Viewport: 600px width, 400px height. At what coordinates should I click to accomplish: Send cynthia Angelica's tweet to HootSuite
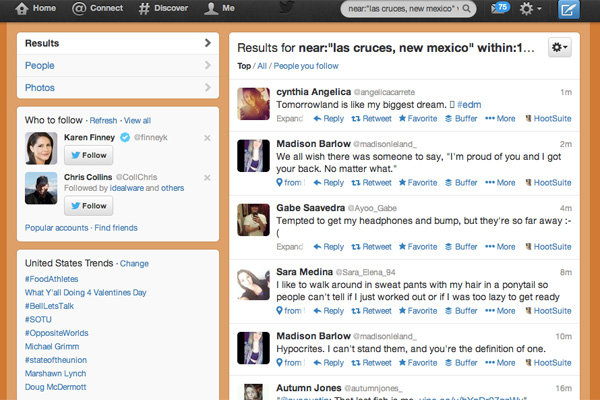(x=548, y=119)
